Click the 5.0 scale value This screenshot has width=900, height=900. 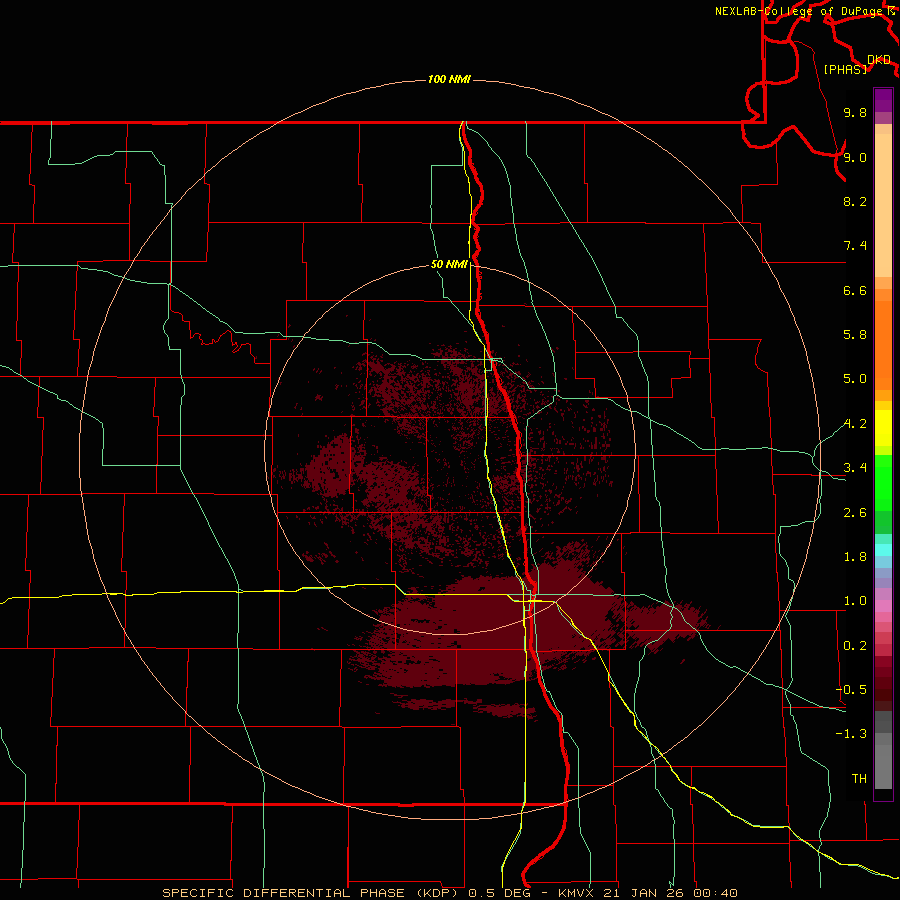[855, 379]
